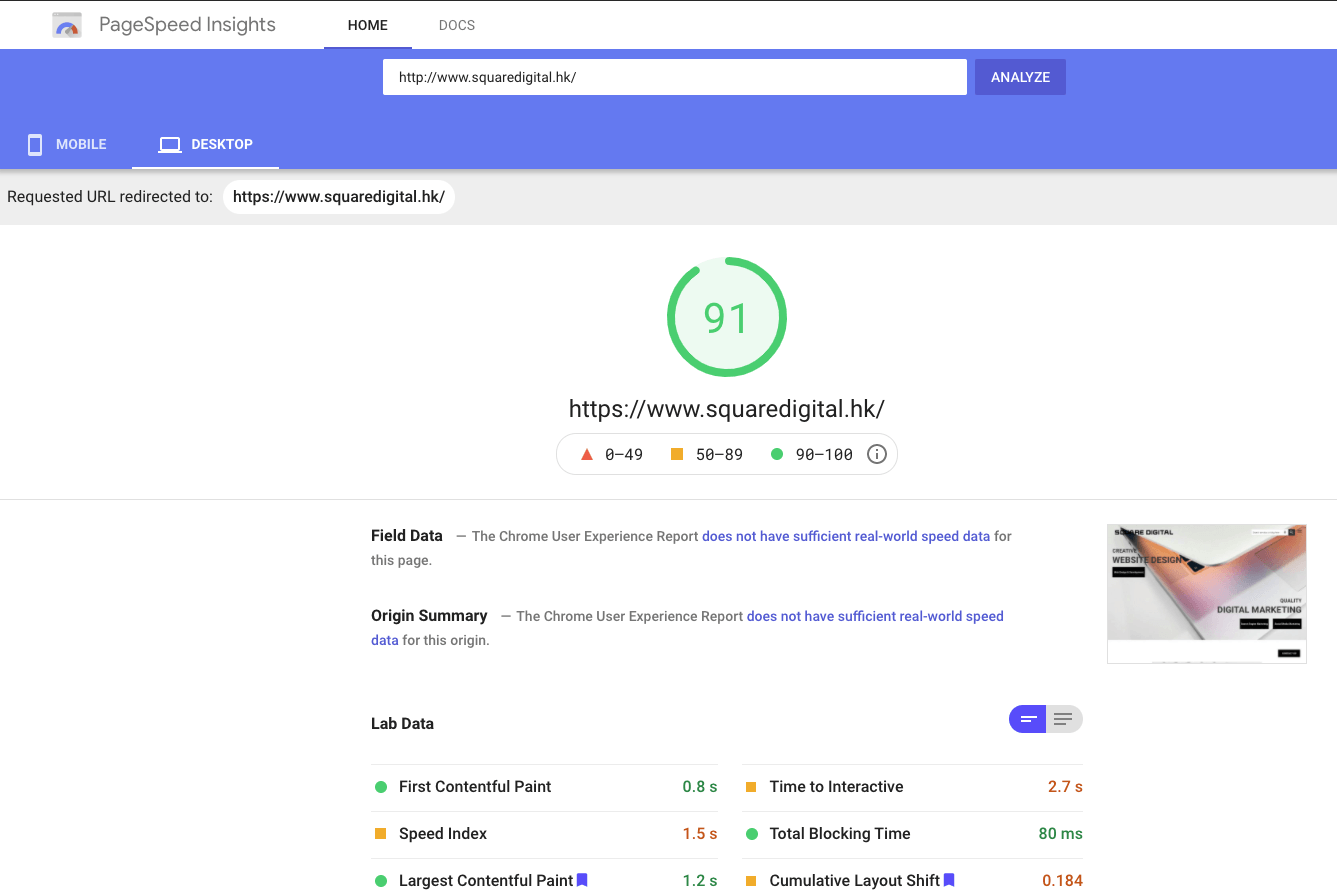Click the PageSpeed Insights logo icon

click(67, 25)
